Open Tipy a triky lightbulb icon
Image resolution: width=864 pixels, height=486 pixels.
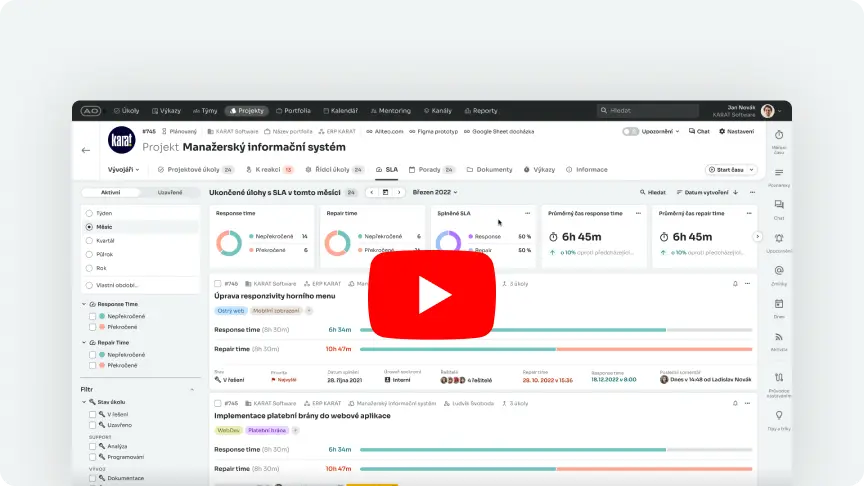click(779, 415)
